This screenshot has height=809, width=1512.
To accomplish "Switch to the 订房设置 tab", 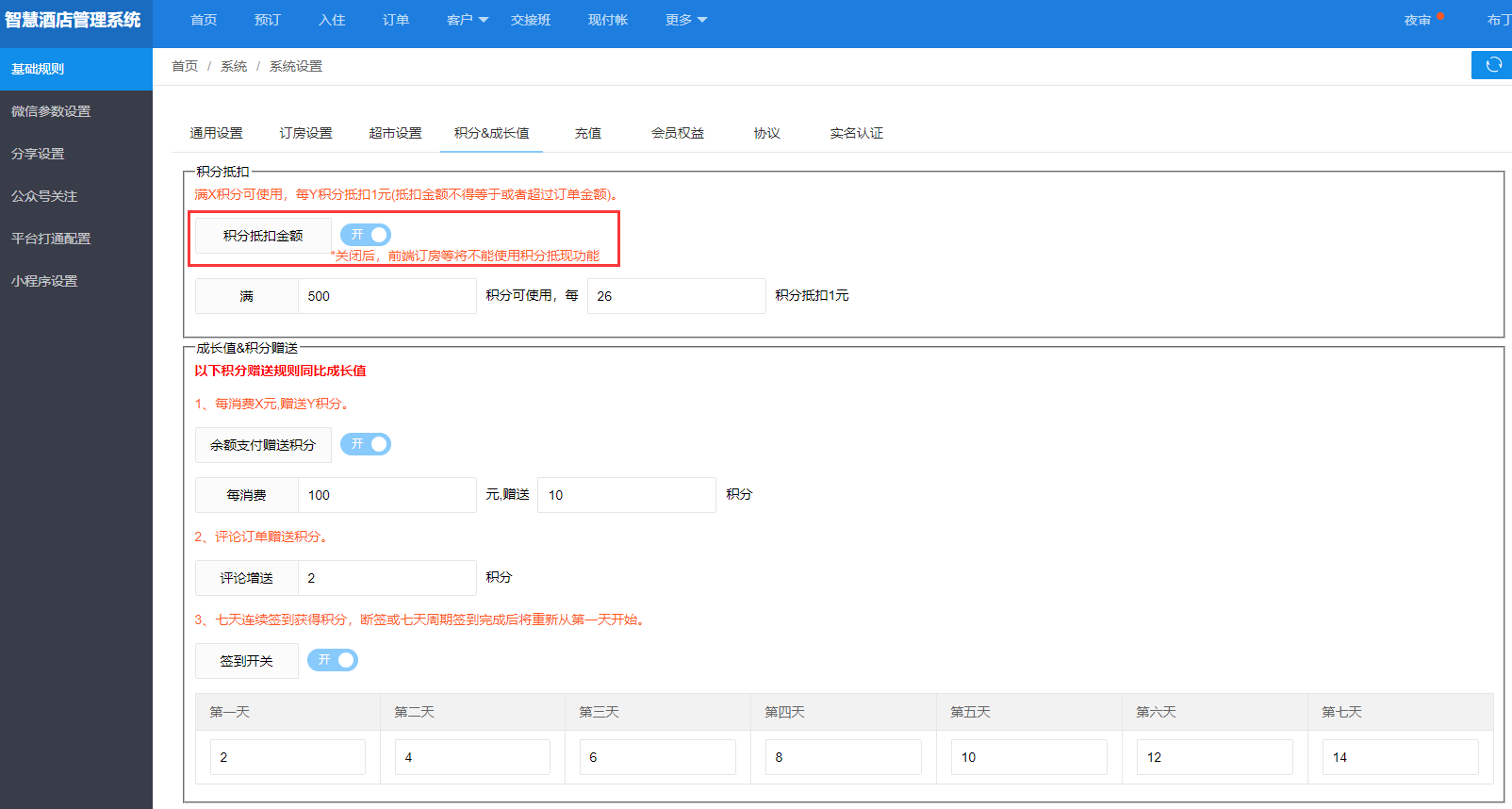I will point(305,133).
